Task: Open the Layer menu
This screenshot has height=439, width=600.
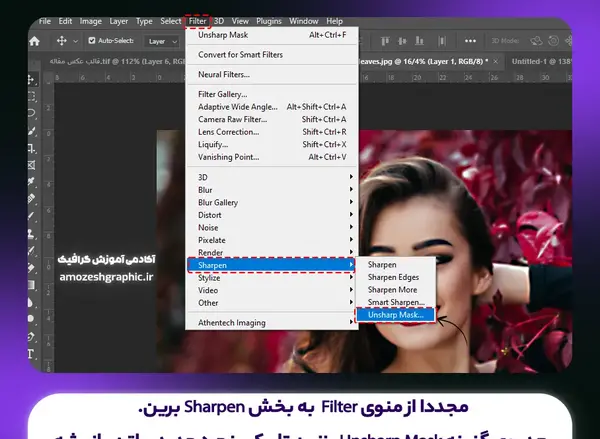Action: [119, 21]
